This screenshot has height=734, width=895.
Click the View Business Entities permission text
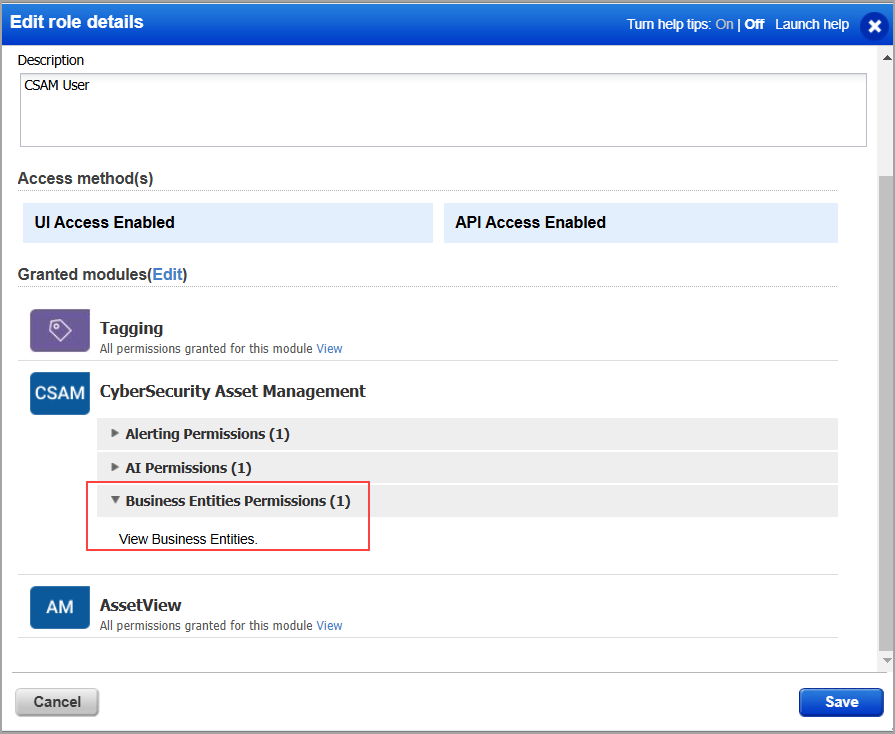click(188, 539)
